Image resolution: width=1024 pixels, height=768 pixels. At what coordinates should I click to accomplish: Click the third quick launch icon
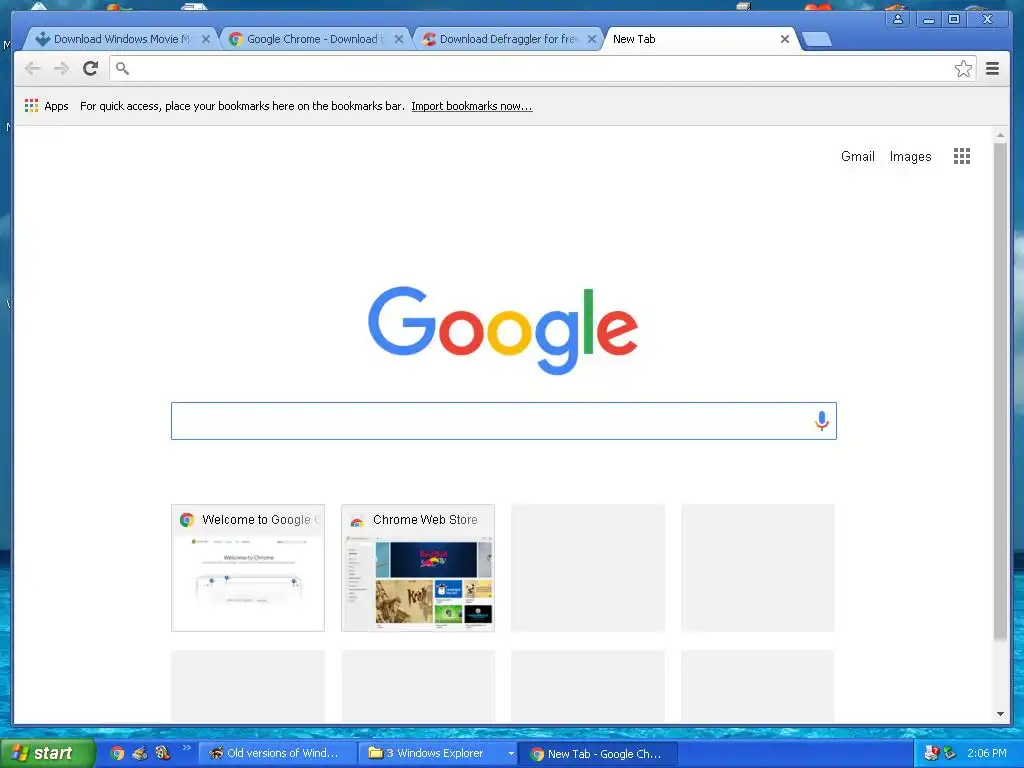[x=162, y=754]
